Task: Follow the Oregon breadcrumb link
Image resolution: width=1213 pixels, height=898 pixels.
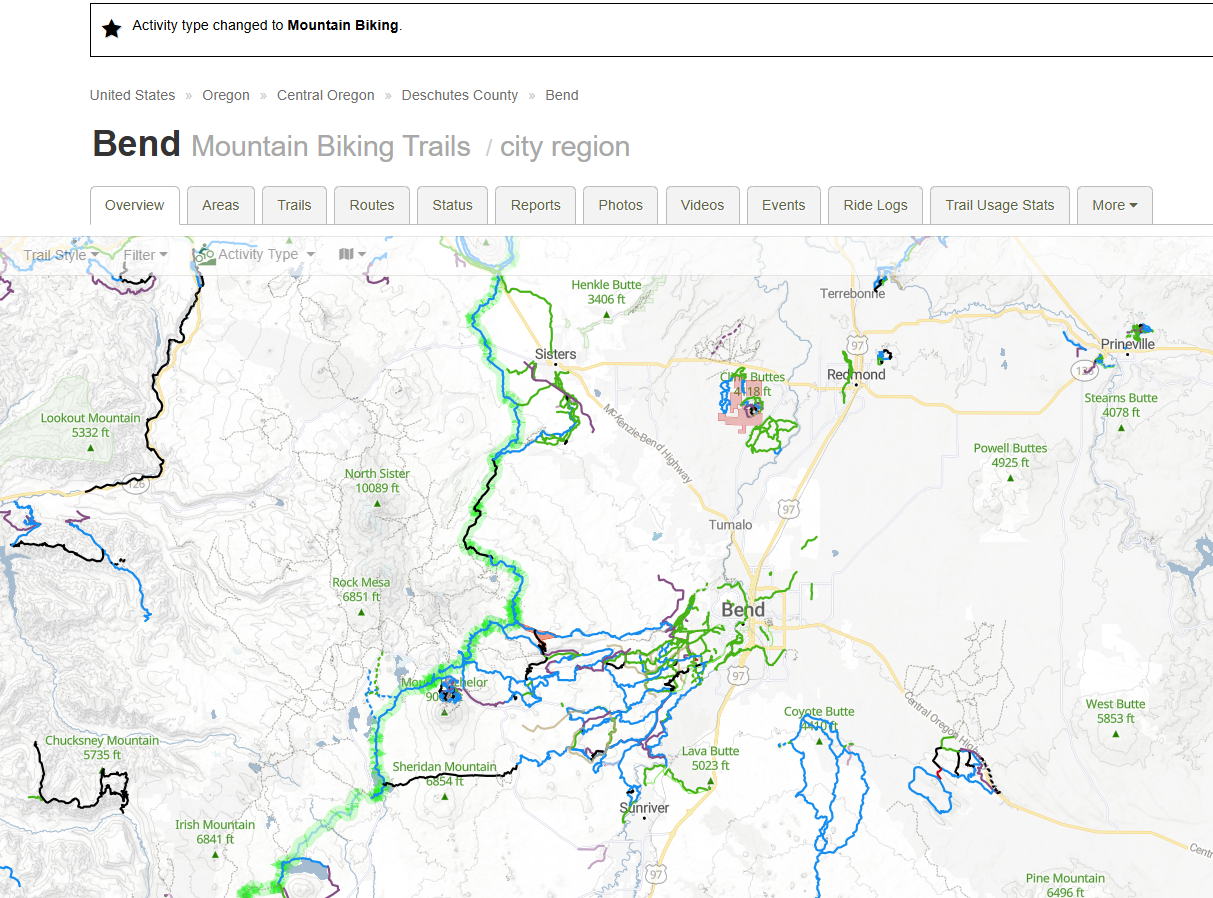Action: (x=226, y=95)
